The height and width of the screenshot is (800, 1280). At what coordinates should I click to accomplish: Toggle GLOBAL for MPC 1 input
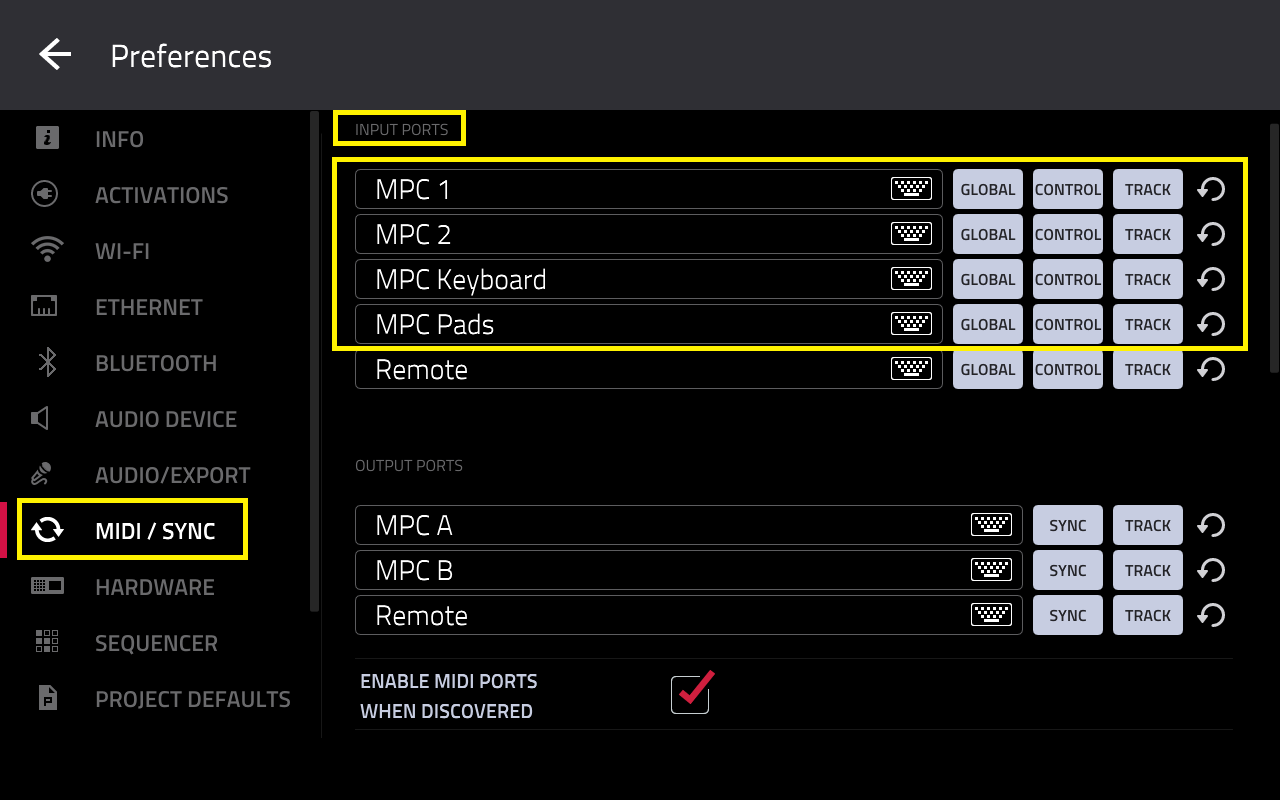[x=988, y=189]
